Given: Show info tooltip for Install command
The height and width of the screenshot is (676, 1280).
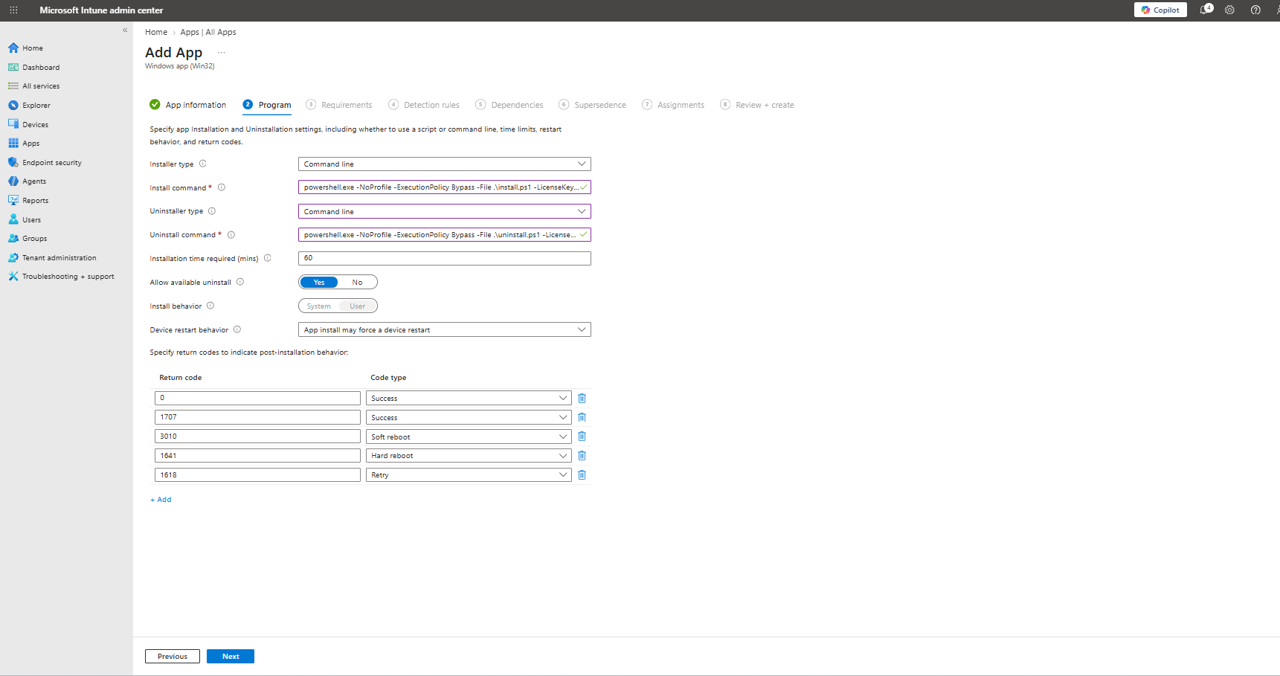Looking at the screenshot, I should click(222, 187).
